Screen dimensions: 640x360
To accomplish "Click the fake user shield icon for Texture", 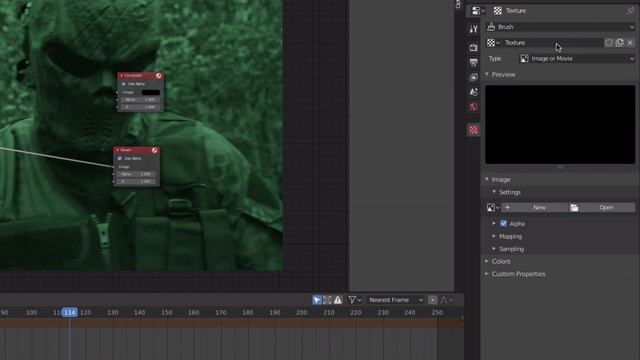I will tap(609, 42).
